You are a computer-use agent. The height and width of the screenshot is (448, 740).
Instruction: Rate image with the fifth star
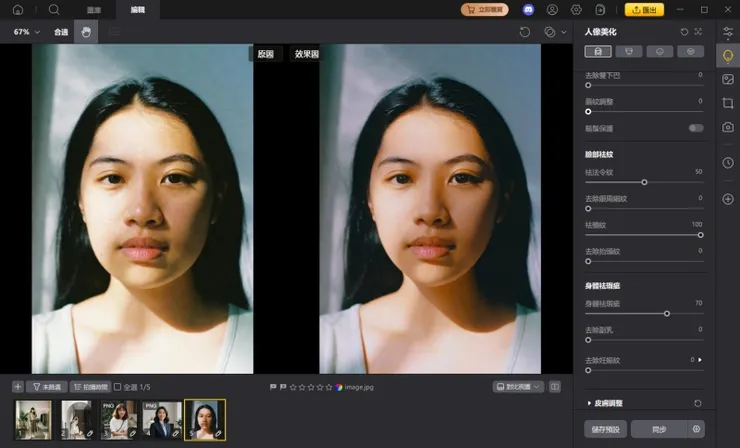click(x=329, y=387)
